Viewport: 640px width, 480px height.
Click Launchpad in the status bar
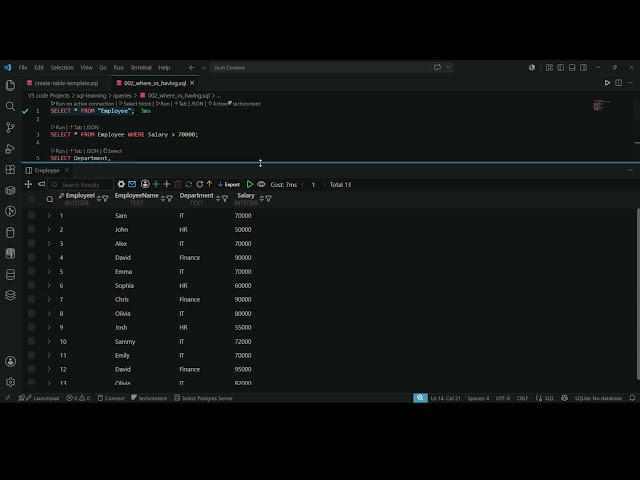(39, 398)
